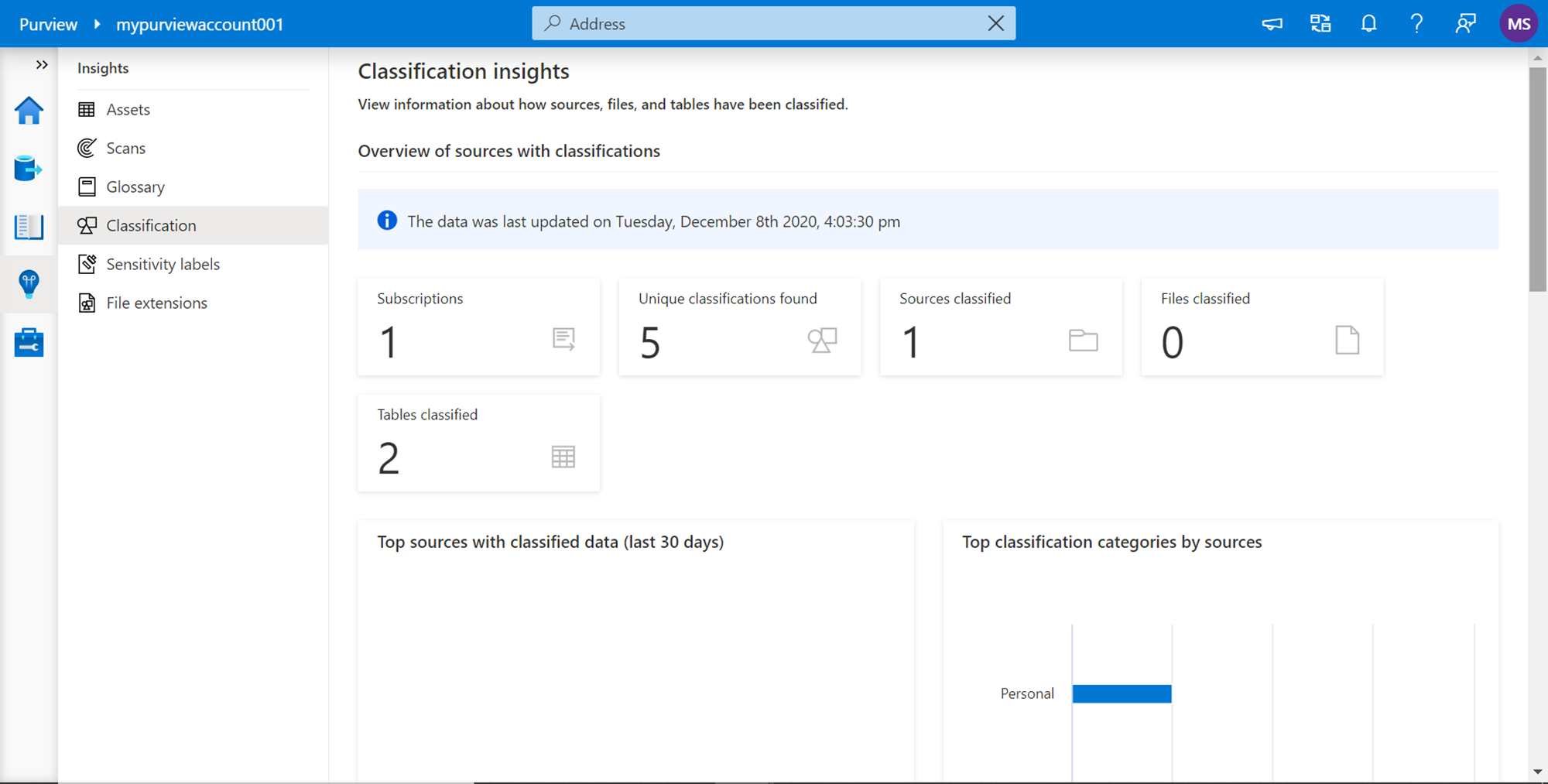
Task: Open the help question mark icon
Action: (1416, 24)
